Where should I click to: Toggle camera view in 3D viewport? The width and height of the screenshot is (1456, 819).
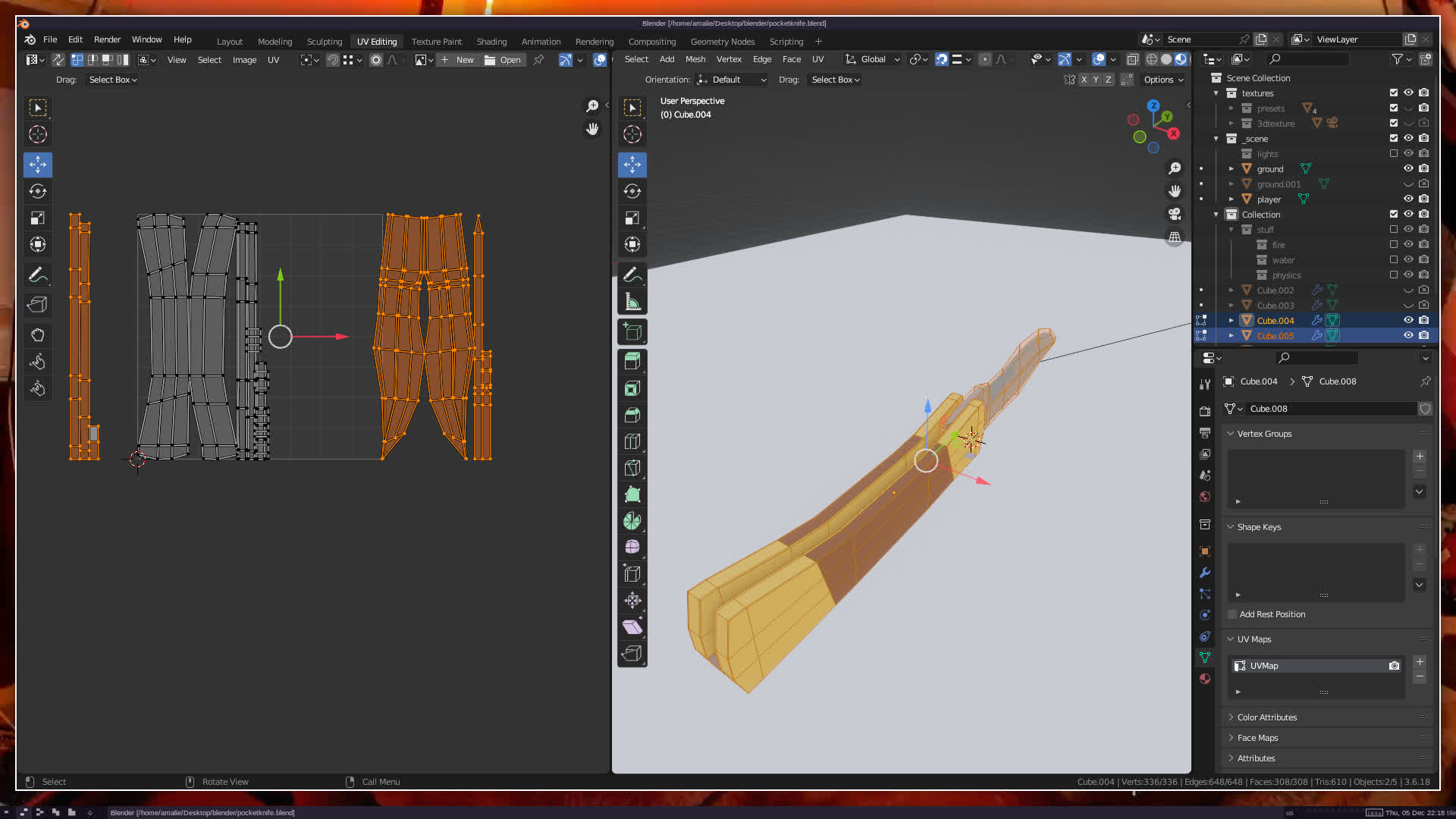[x=1175, y=214]
